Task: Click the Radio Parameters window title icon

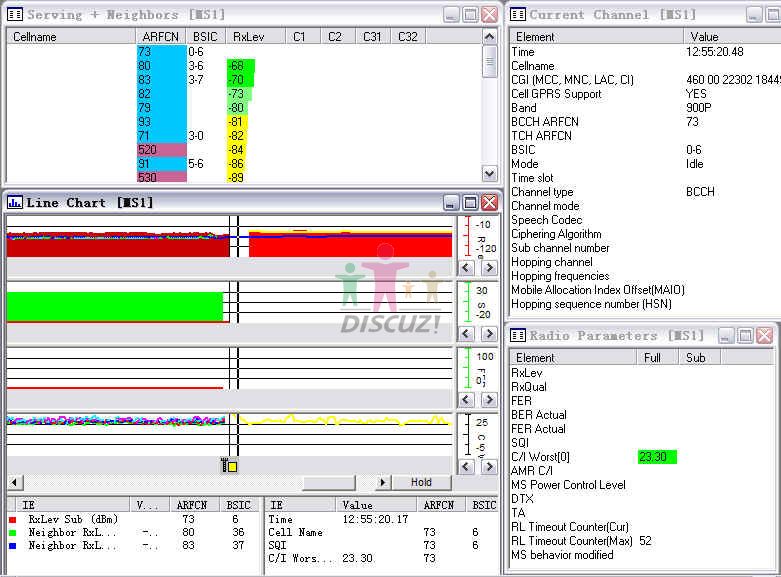Action: tap(518, 336)
